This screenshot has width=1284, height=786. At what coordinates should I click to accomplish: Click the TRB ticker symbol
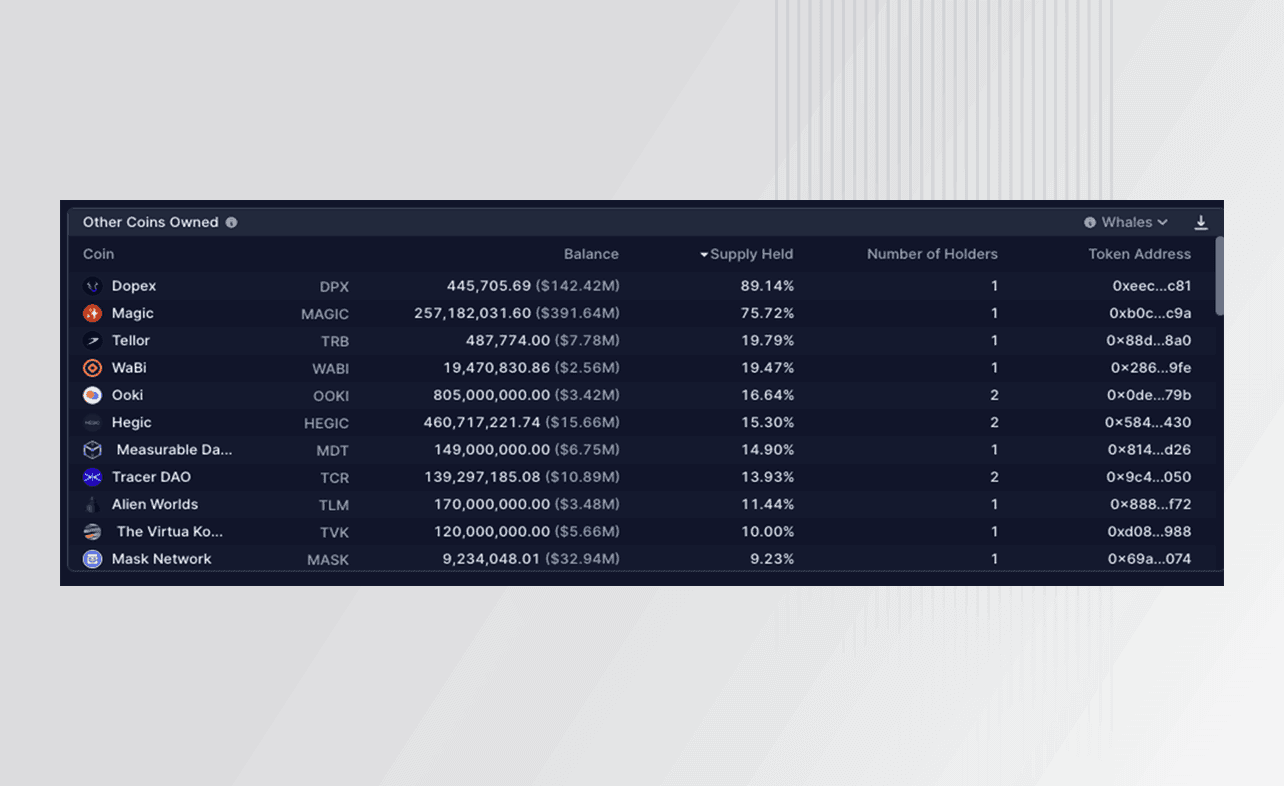335,342
